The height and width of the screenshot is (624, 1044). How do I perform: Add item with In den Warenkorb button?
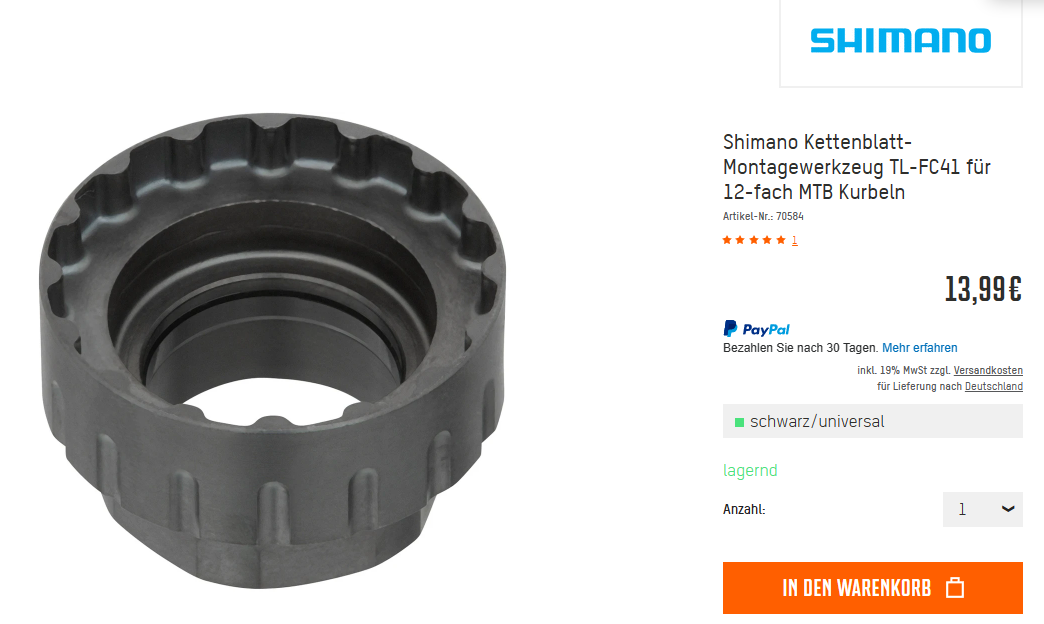(873, 588)
